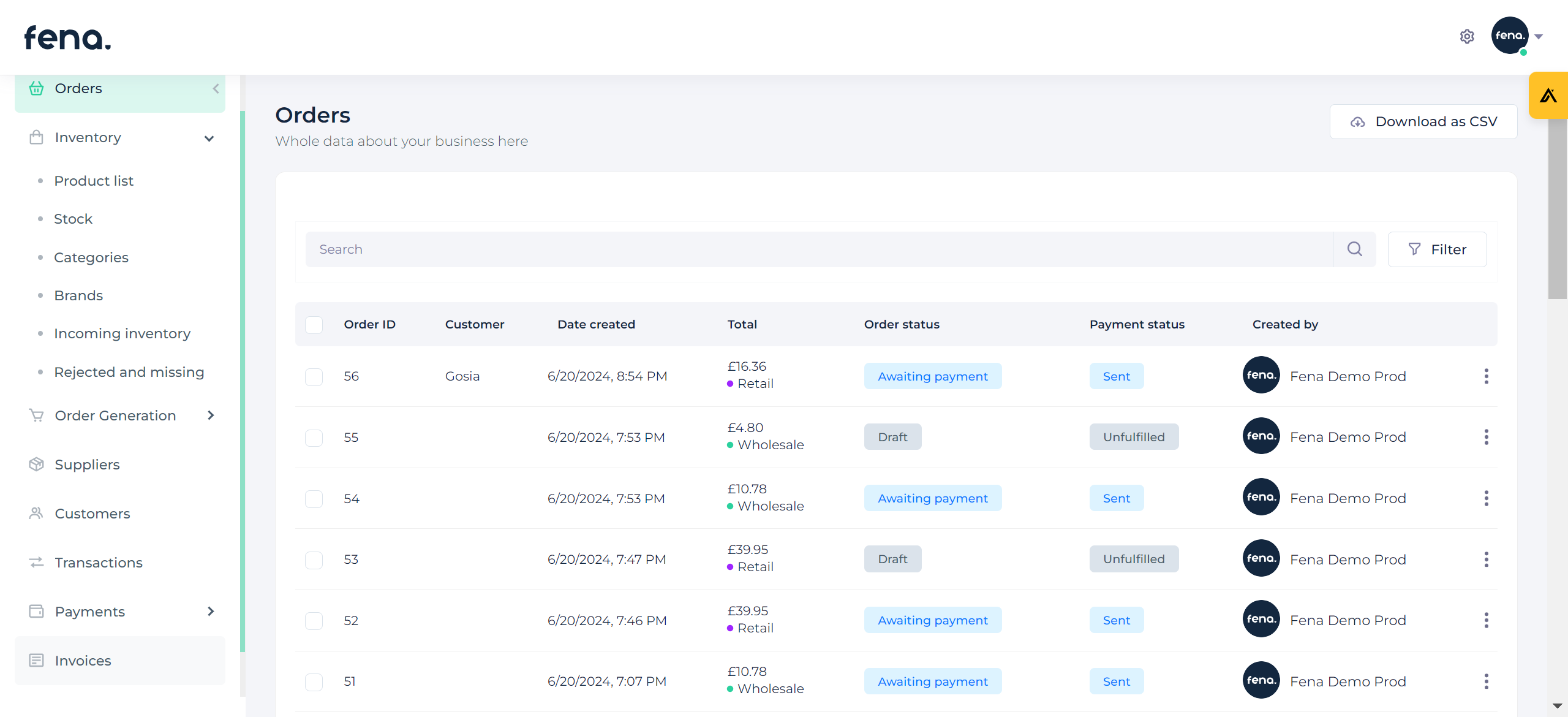1568x717 pixels.
Task: Open the Filter options
Action: coord(1436,249)
